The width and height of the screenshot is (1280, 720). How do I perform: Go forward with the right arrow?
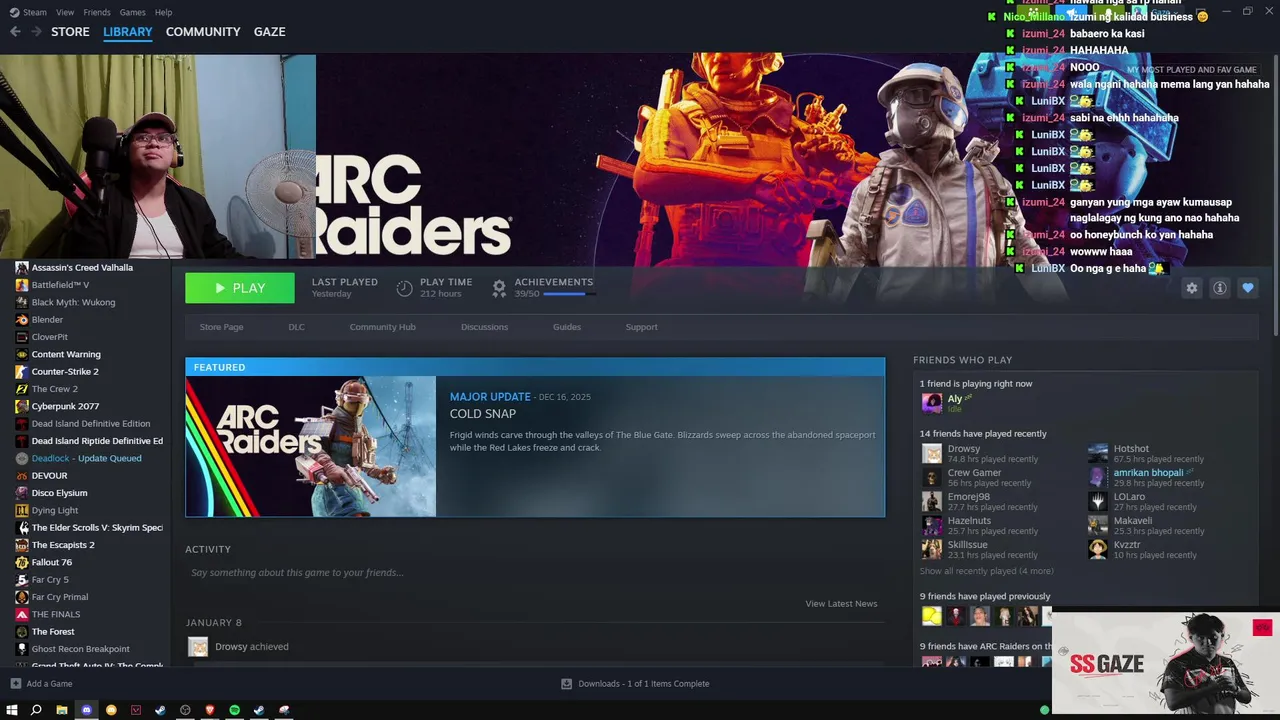click(x=36, y=32)
